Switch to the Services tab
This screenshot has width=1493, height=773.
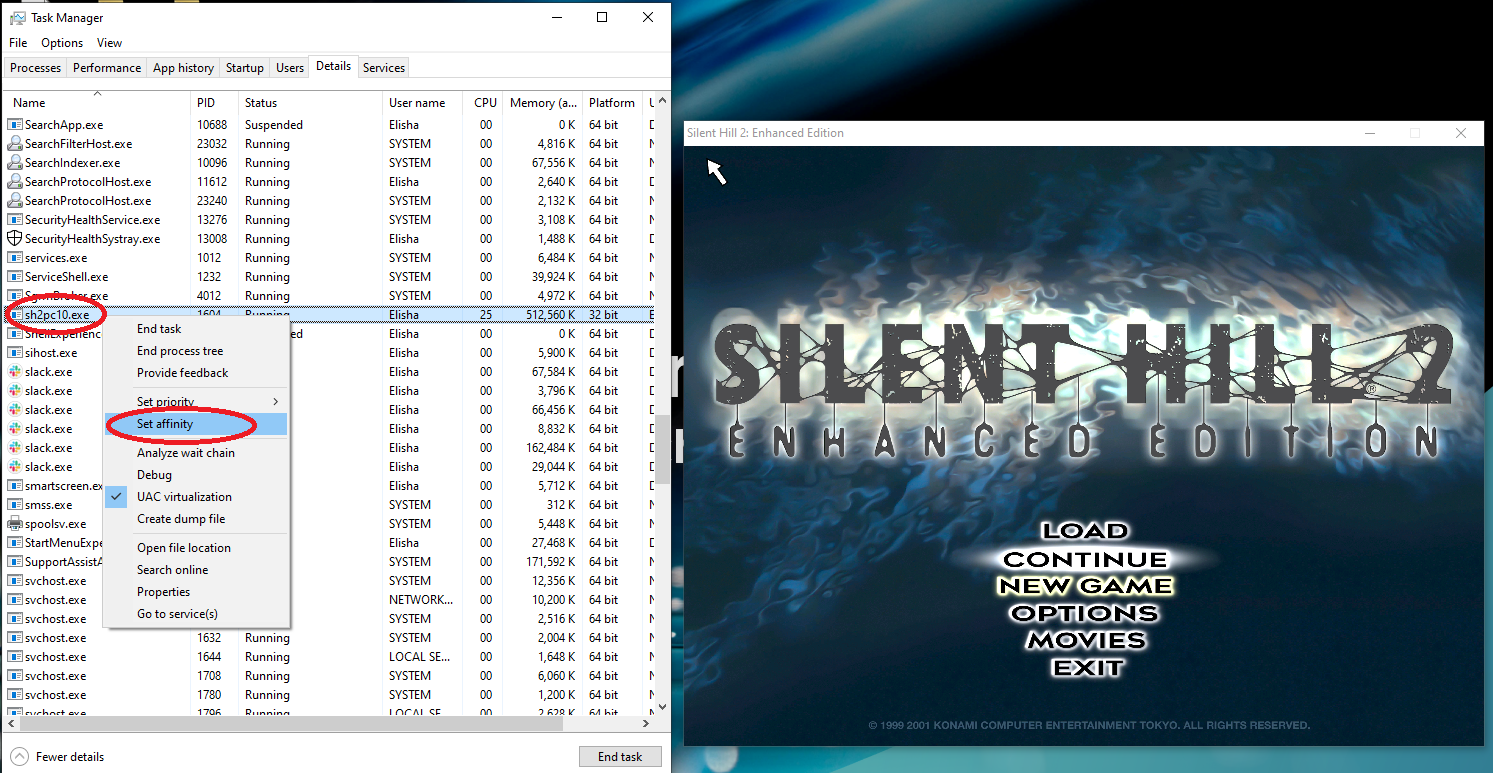tap(384, 68)
